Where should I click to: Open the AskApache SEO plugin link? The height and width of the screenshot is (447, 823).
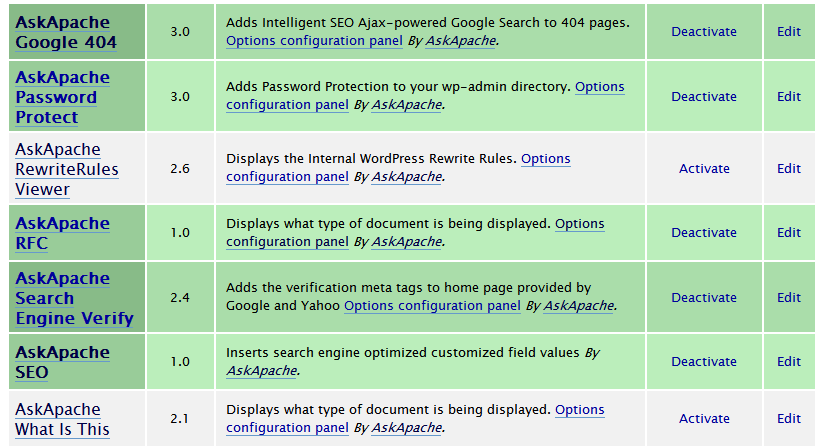click(x=62, y=362)
